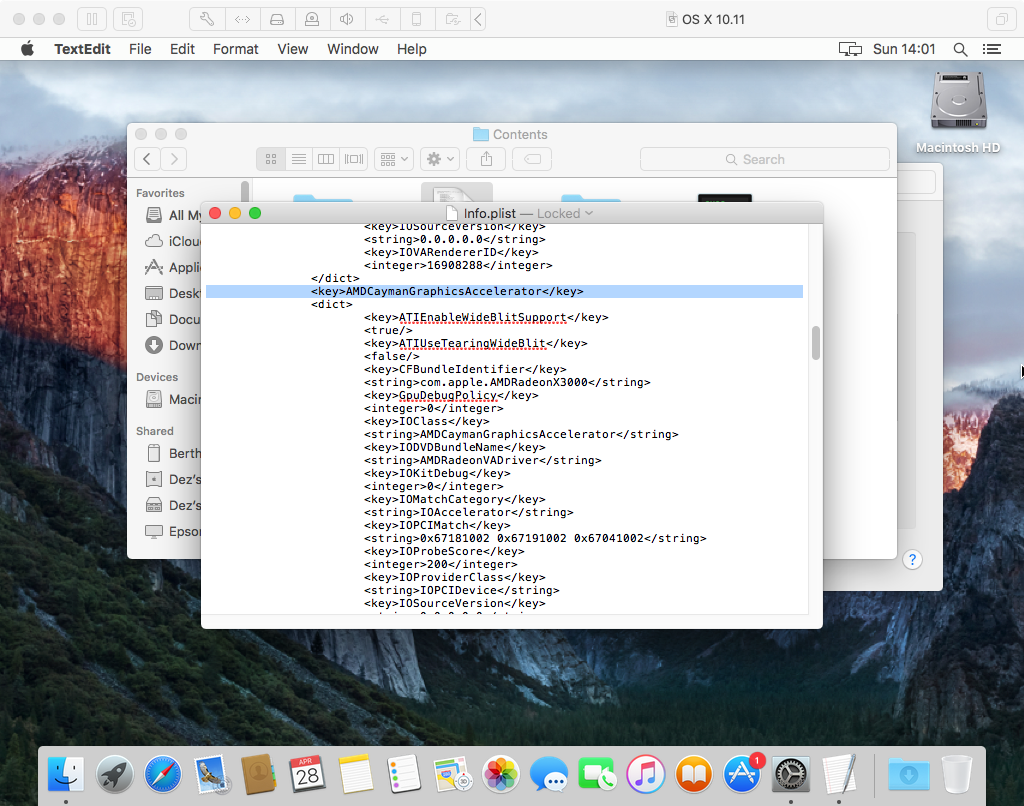
Task: Open the View menu
Action: 292,49
